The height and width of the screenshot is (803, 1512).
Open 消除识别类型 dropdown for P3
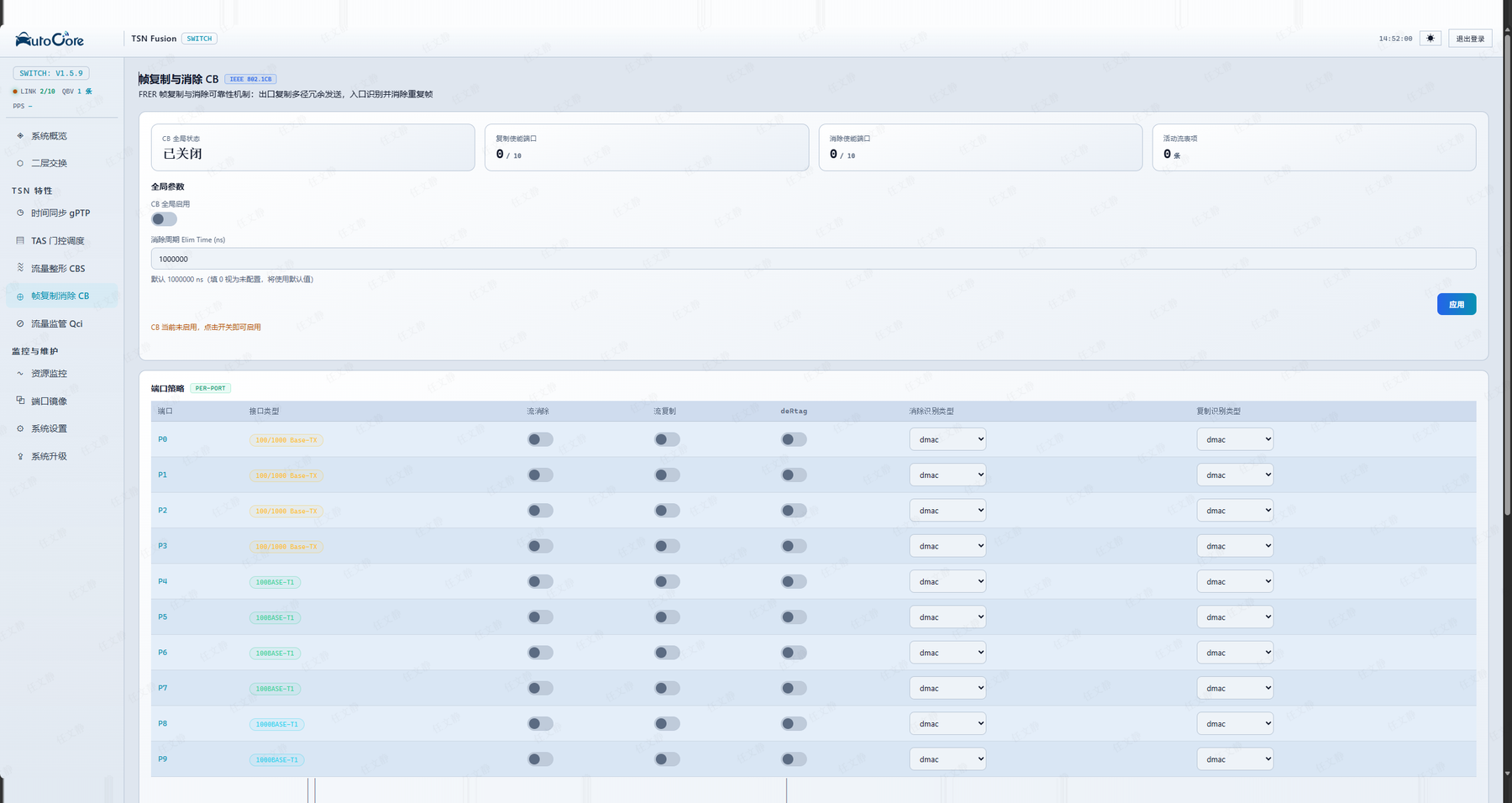click(948, 546)
